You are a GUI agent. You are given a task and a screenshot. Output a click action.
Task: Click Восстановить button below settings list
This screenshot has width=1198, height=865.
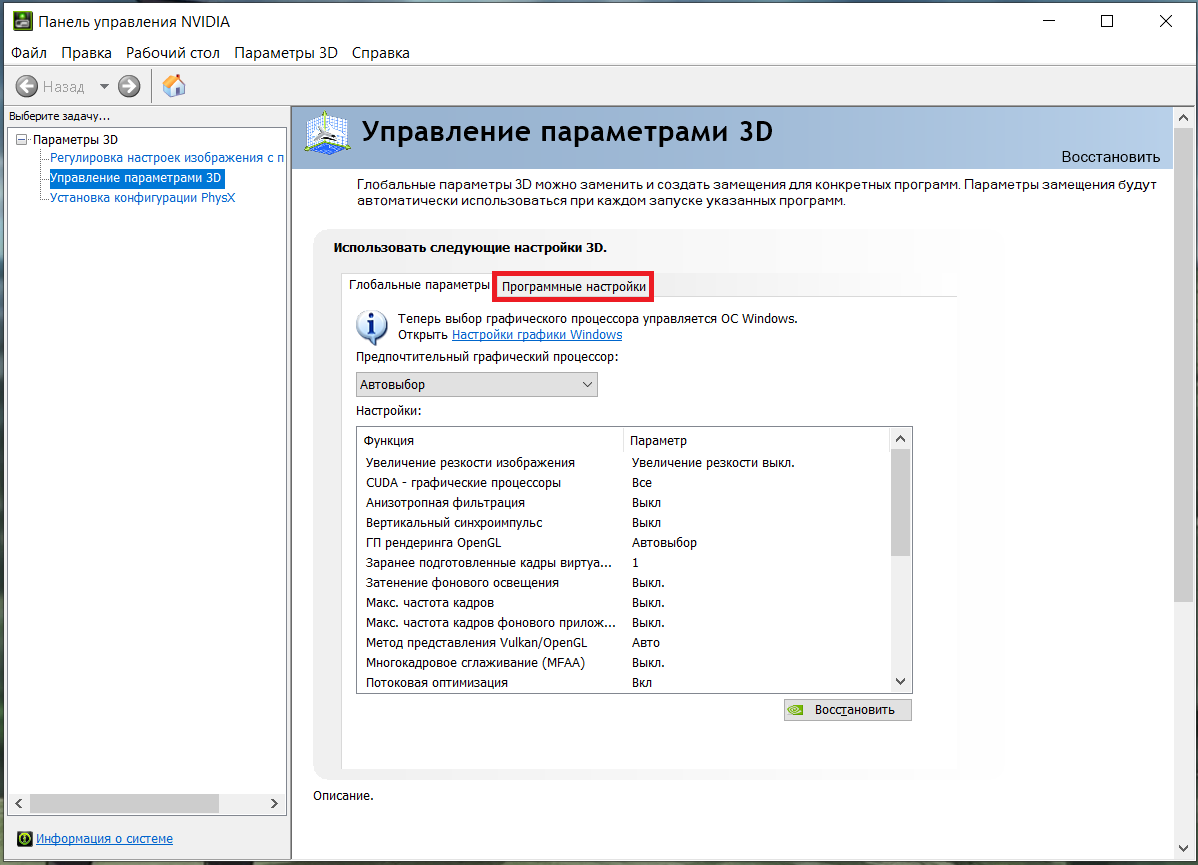847,710
